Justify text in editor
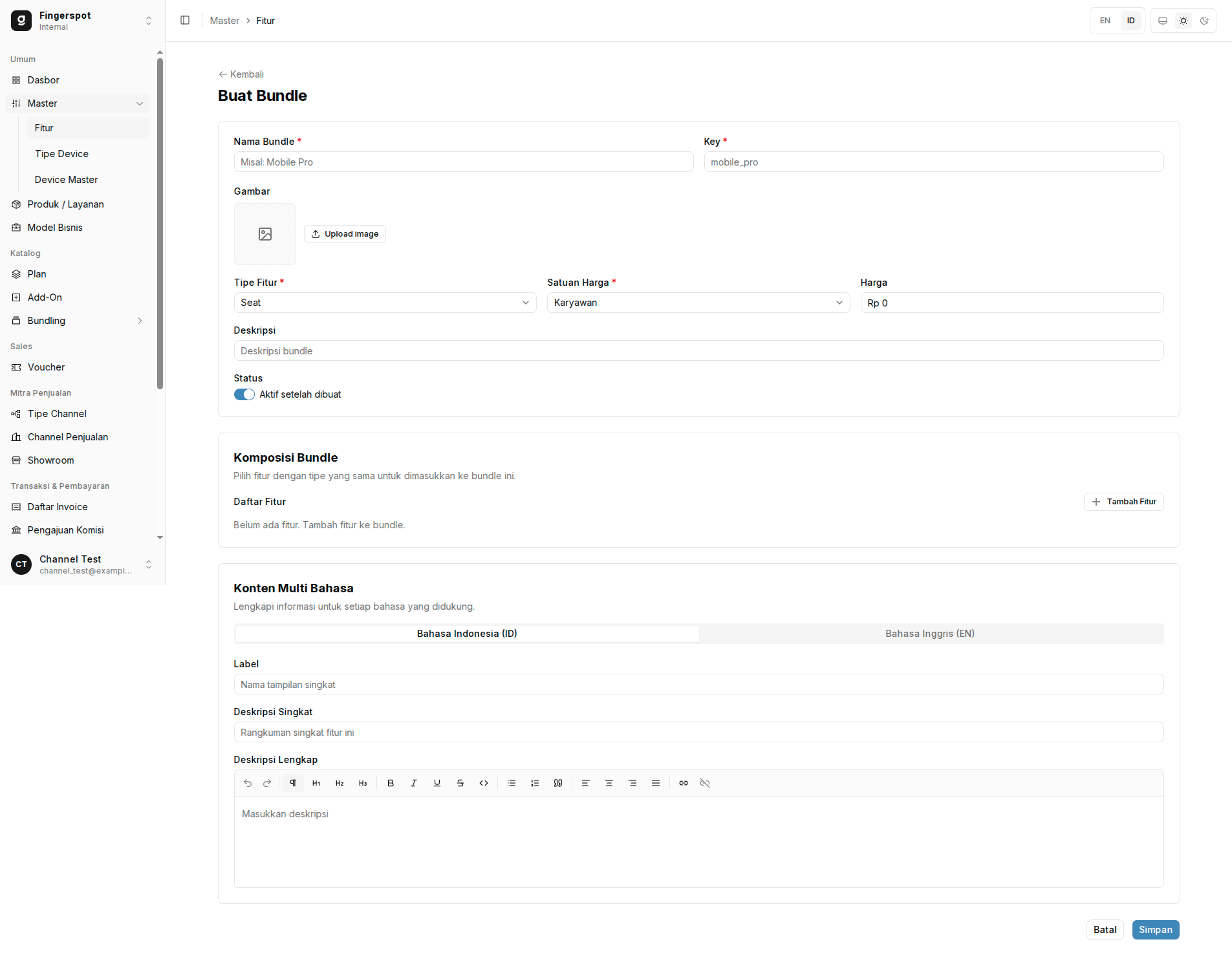This screenshot has height=966, width=1232. pyautogui.click(x=656, y=783)
